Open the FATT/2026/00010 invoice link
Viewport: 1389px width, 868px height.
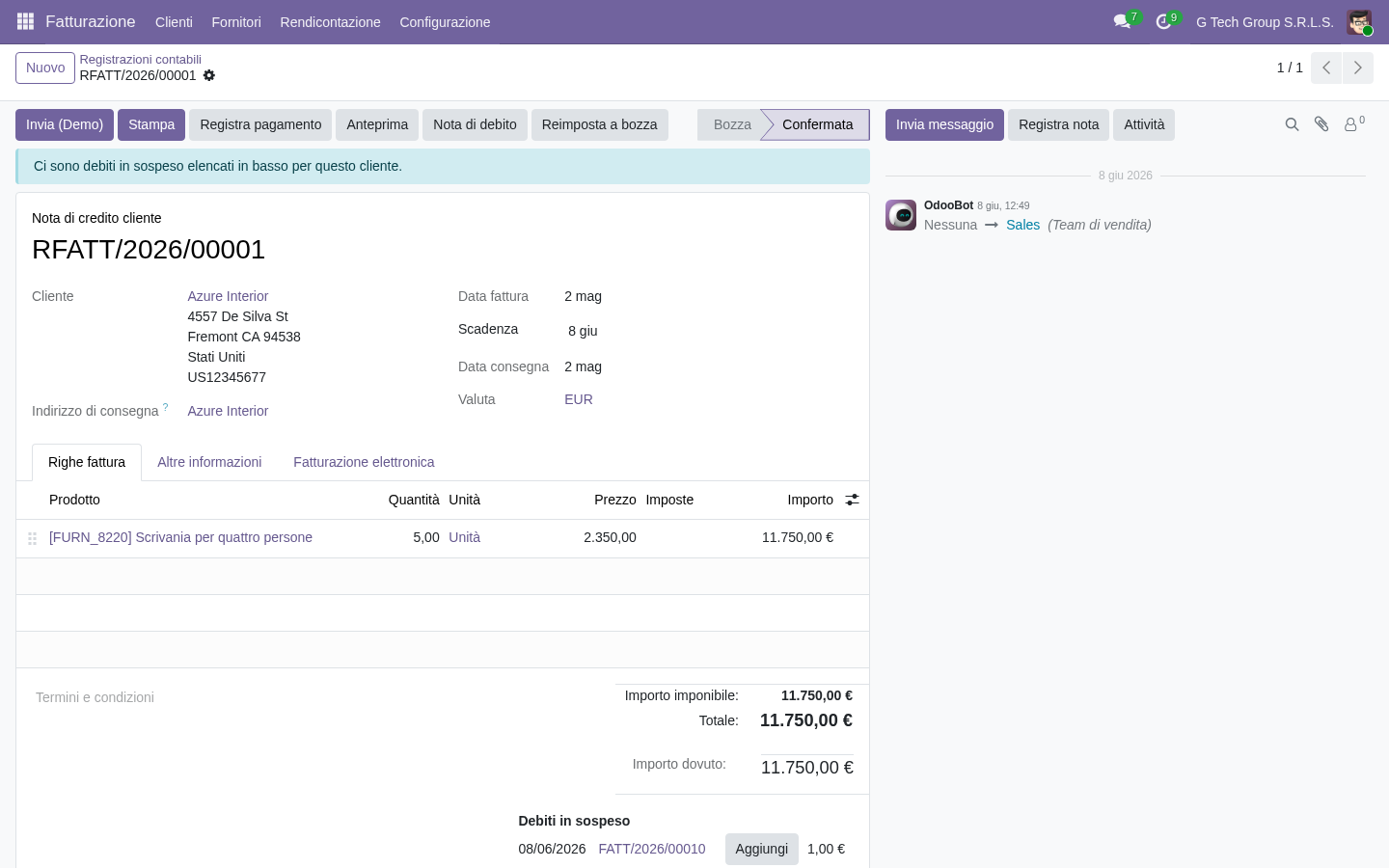pos(652,849)
